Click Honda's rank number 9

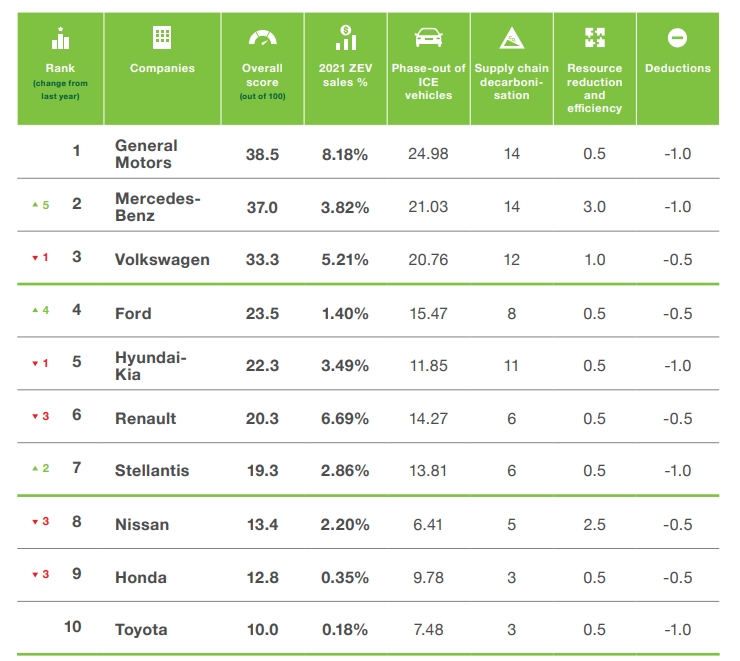76,574
